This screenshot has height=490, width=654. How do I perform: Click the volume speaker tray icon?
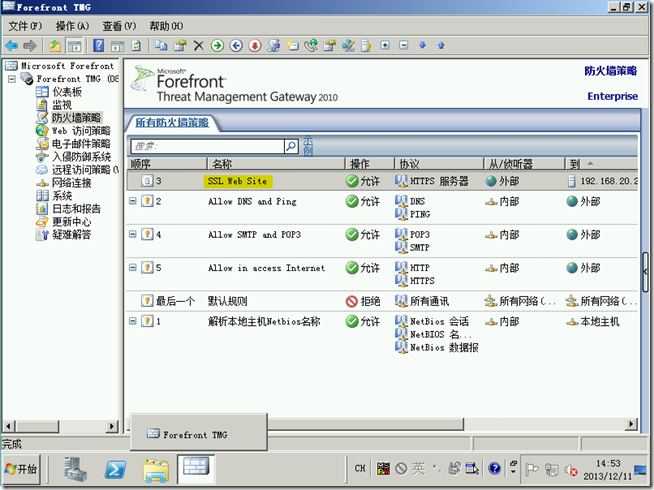[570, 470]
